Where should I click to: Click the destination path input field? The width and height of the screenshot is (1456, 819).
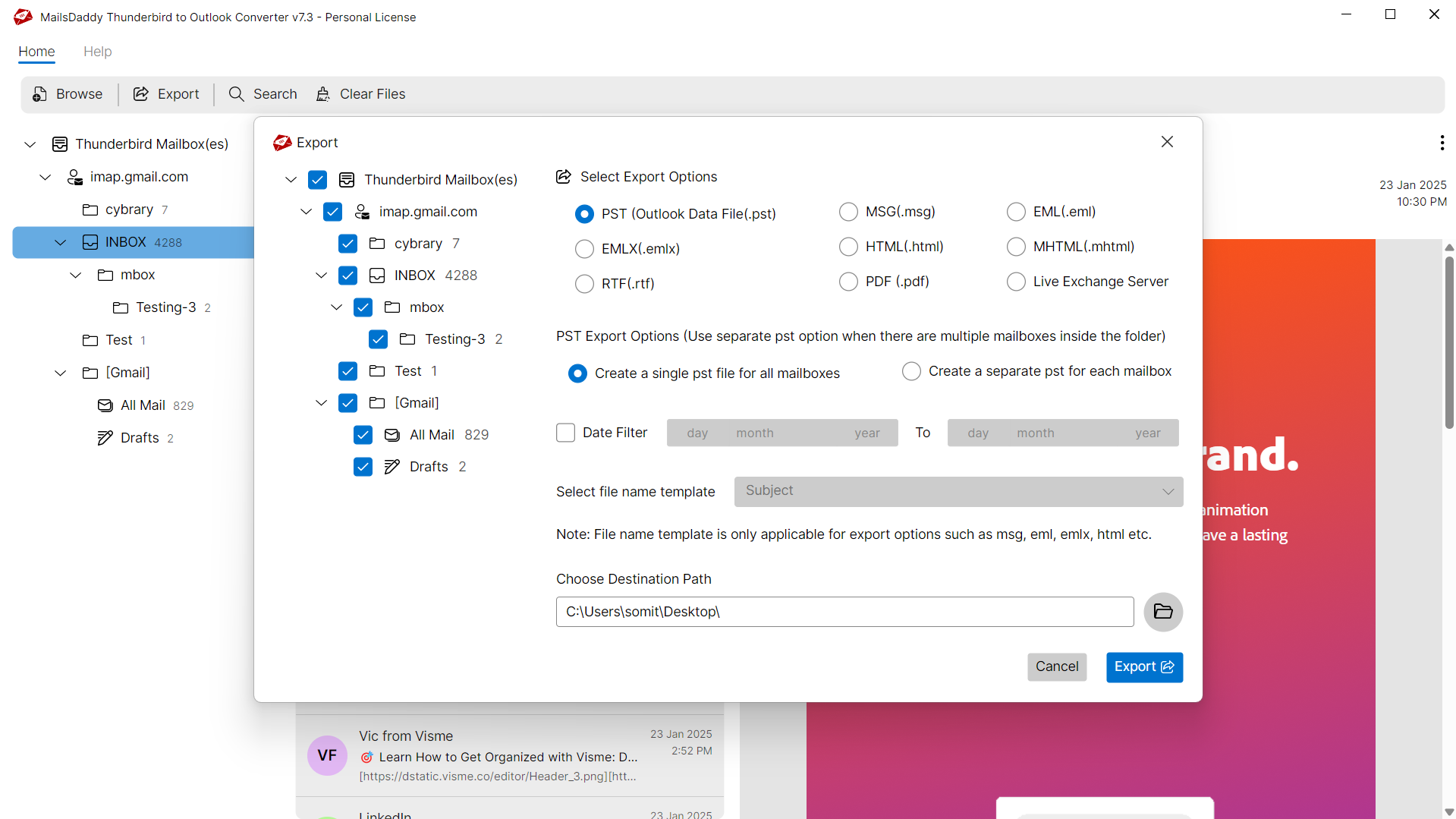(x=844, y=612)
